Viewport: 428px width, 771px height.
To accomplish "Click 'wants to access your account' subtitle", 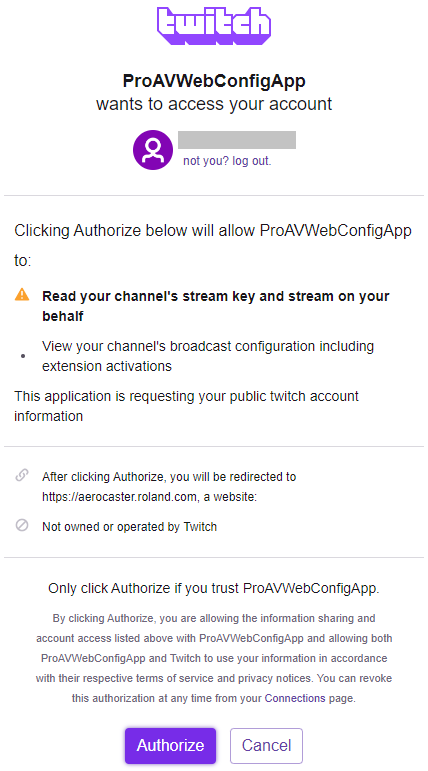I will [214, 104].
